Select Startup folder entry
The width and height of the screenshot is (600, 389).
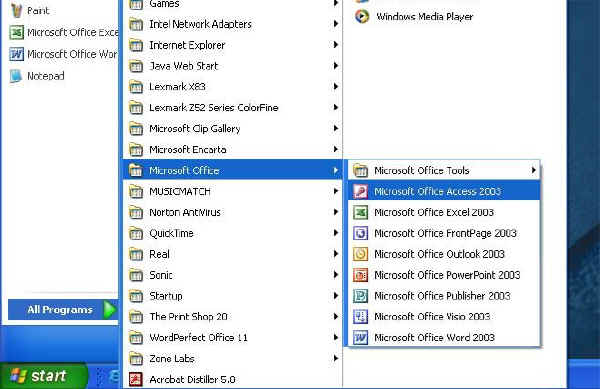[x=233, y=296]
